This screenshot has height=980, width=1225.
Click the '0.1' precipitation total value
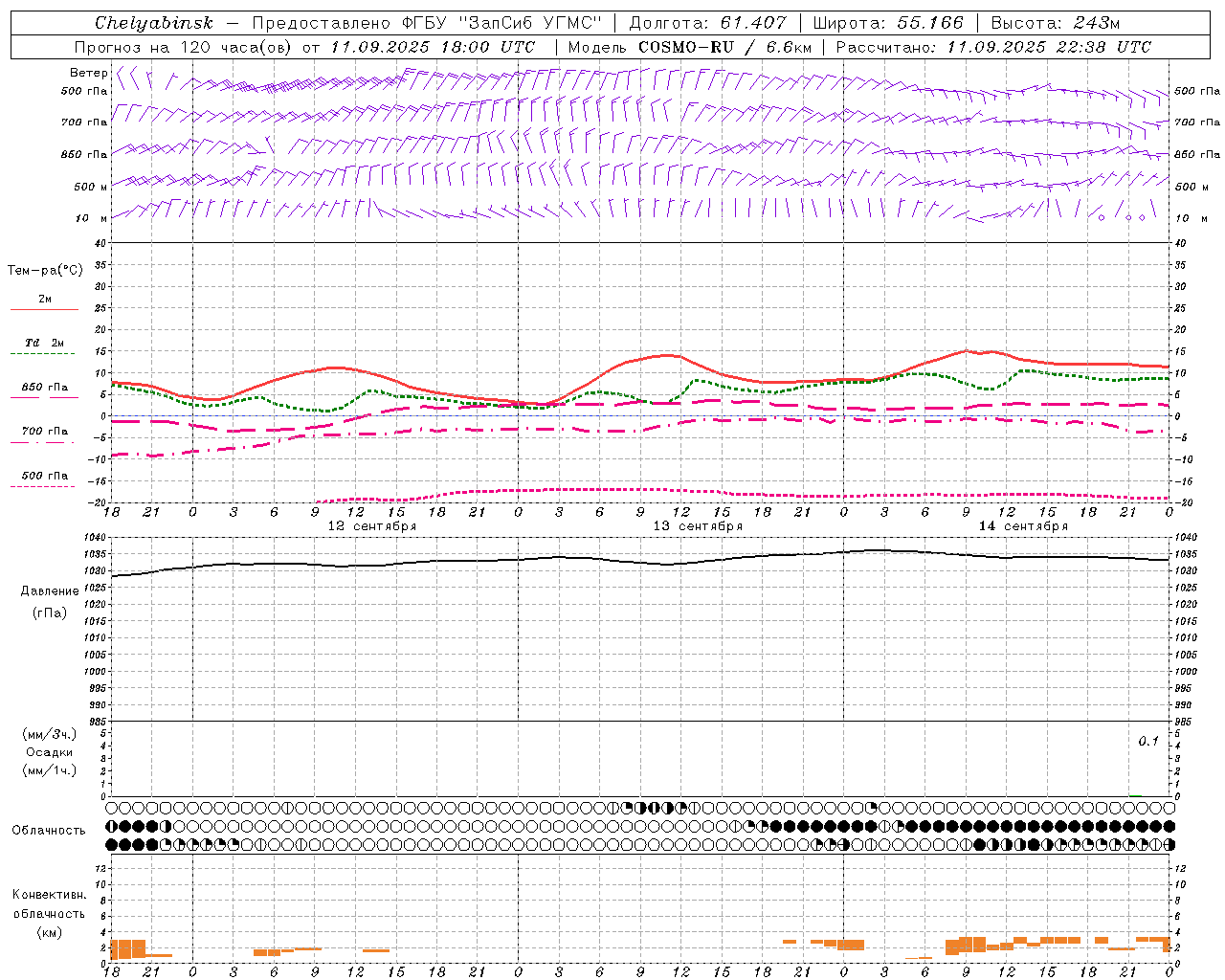point(1148,742)
